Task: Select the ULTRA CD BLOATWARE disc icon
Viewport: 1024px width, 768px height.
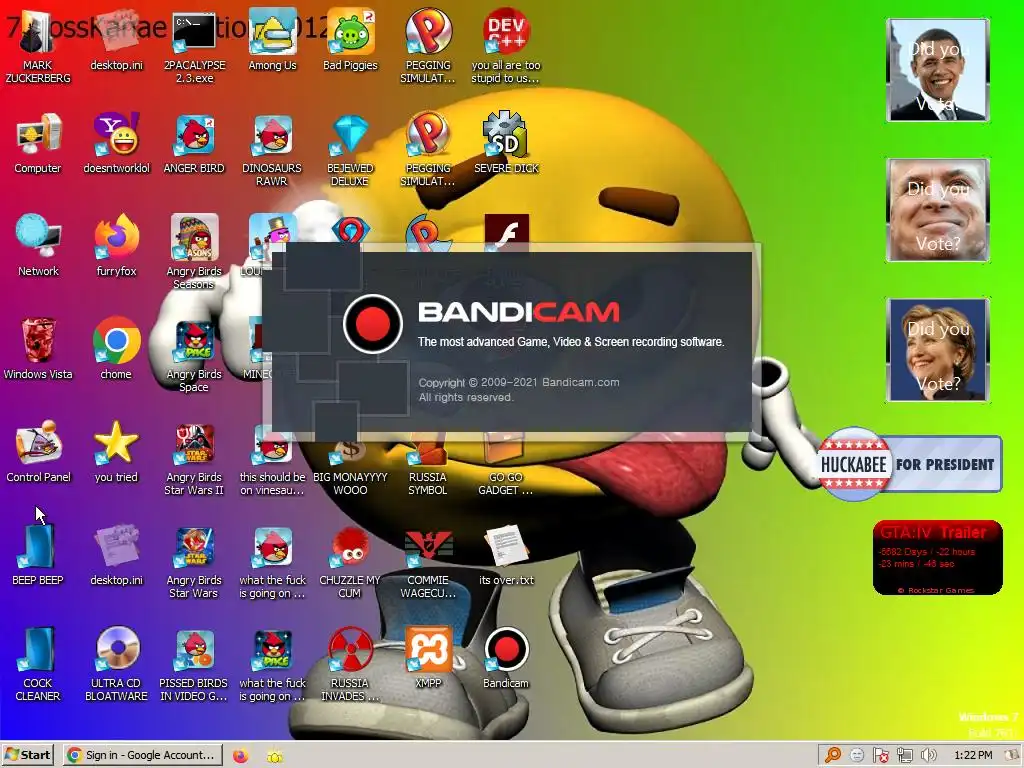Action: 116,664
